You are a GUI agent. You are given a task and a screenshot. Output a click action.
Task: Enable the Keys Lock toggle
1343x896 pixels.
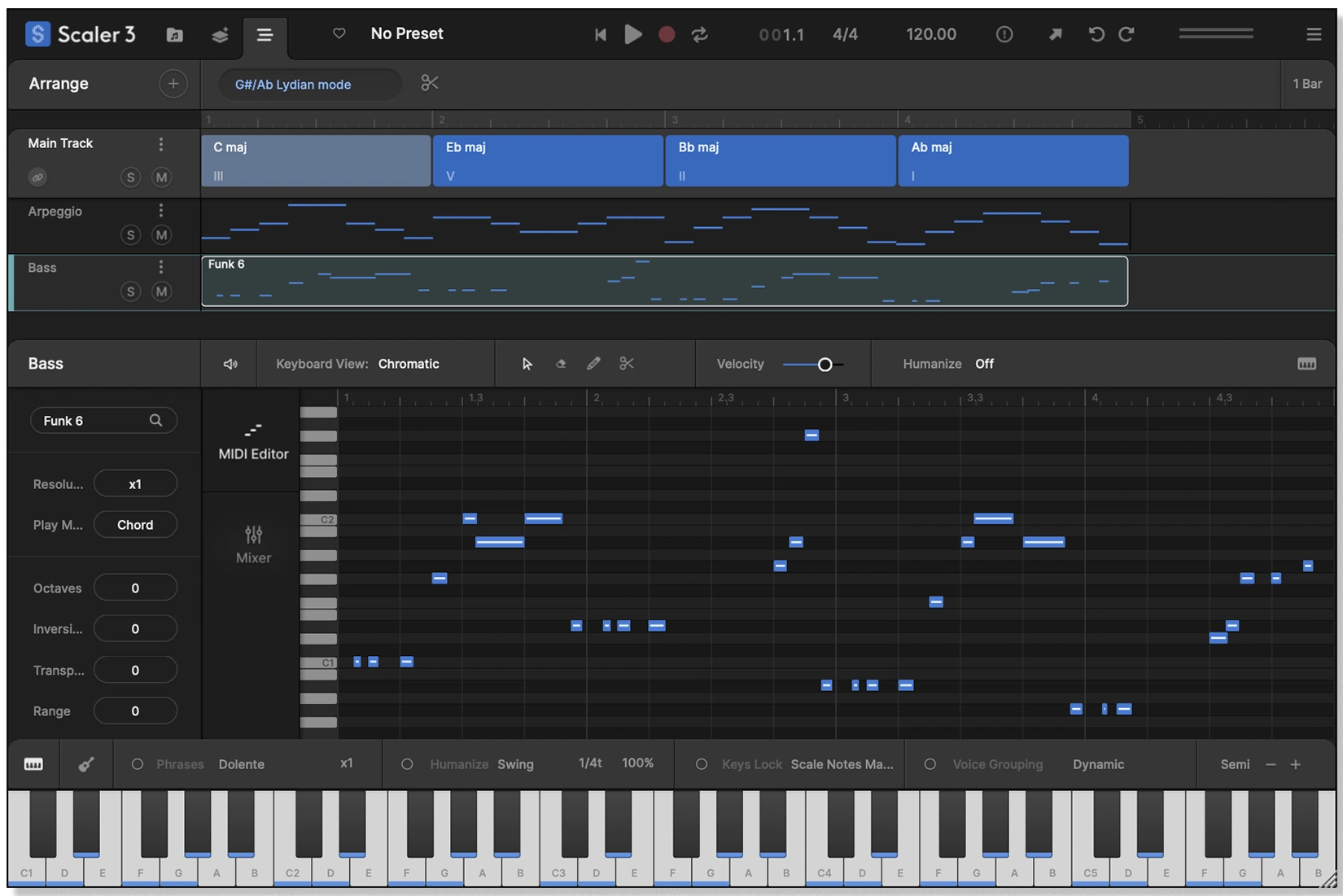pos(701,764)
